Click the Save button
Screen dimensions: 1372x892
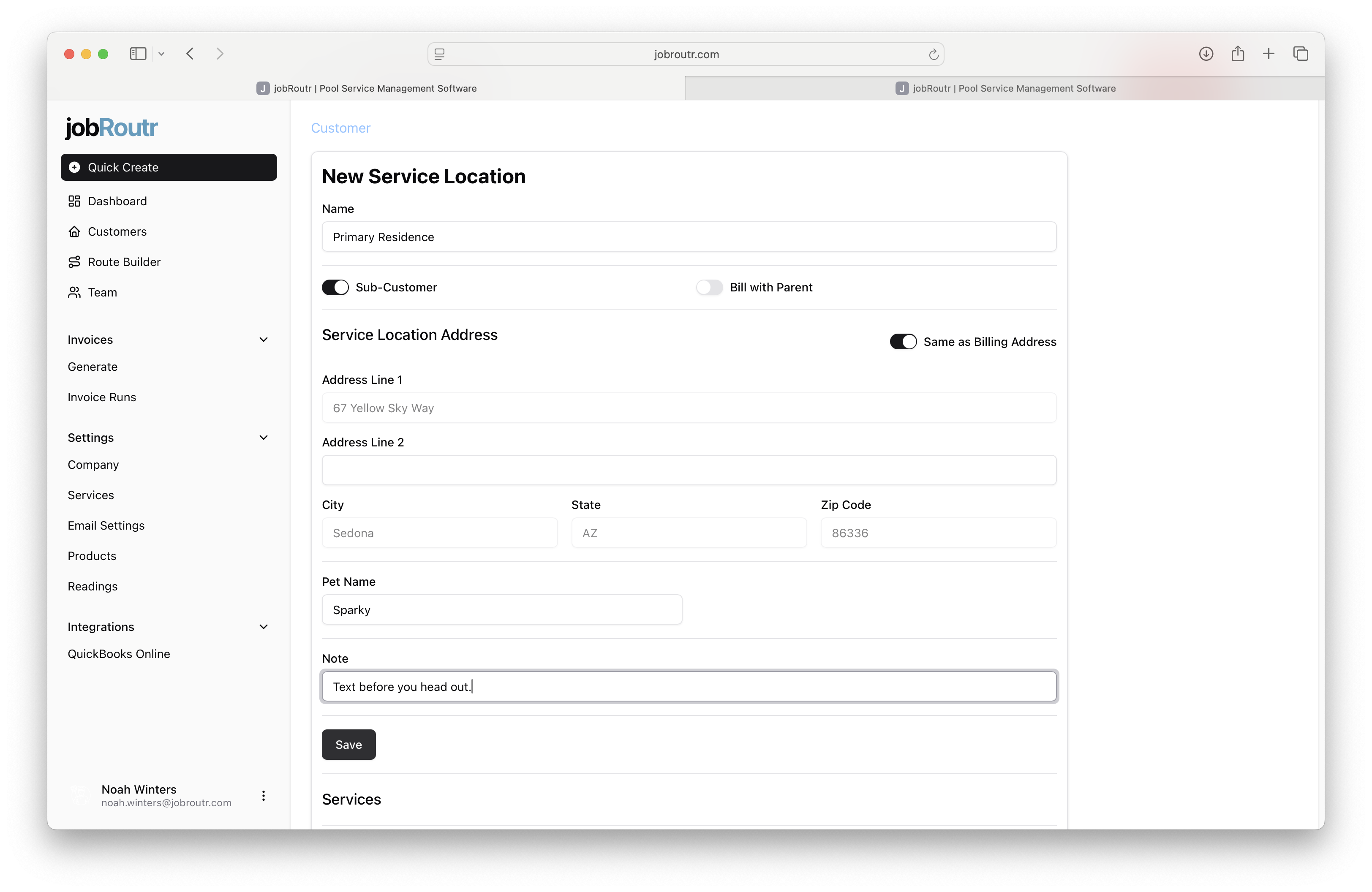[x=348, y=744]
